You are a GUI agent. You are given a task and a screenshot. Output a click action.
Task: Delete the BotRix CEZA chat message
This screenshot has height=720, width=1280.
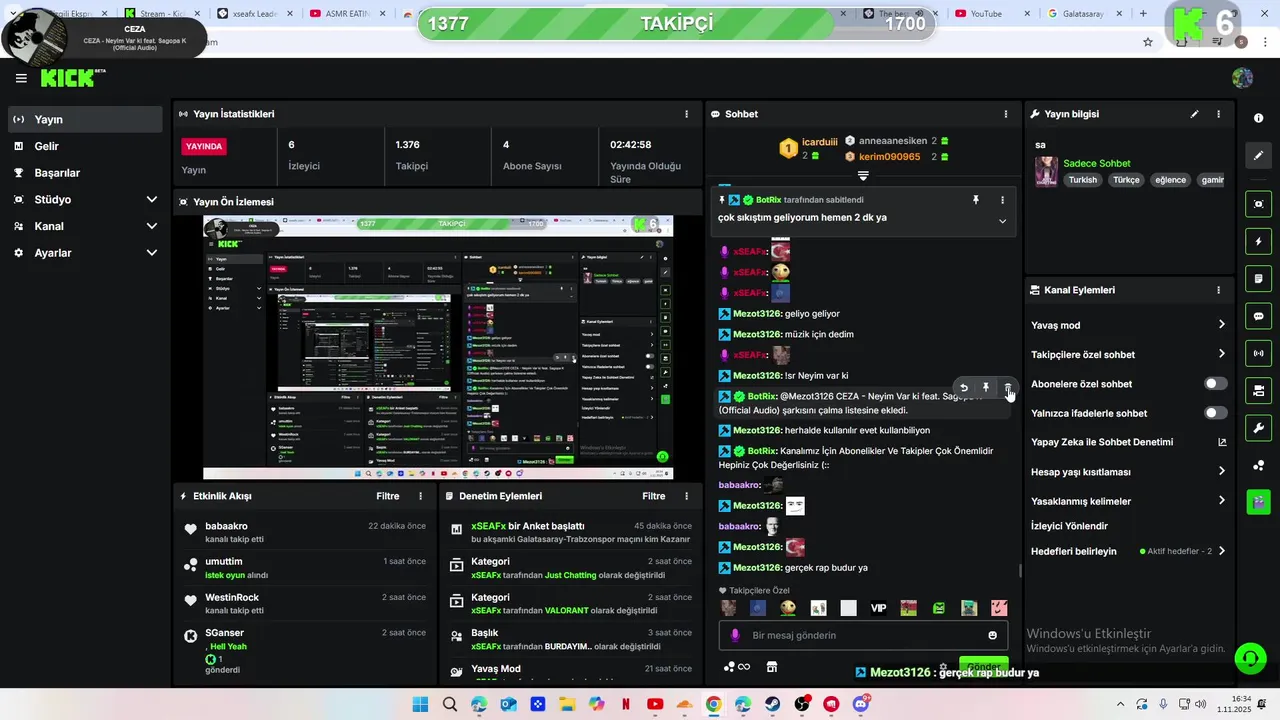(1008, 388)
